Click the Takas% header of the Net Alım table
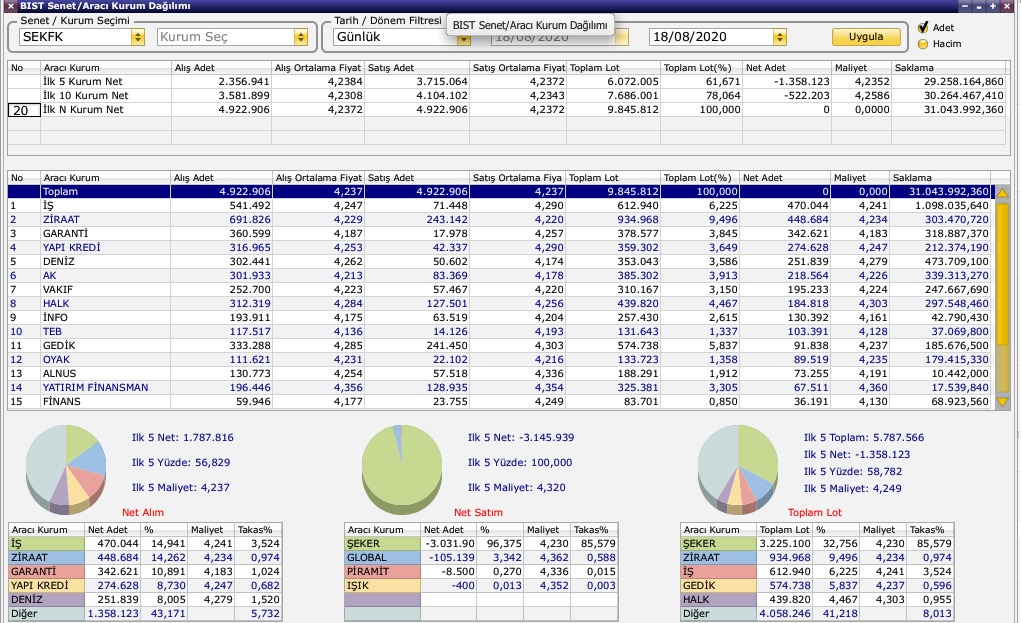The width and height of the screenshot is (1021, 623). pos(259,530)
